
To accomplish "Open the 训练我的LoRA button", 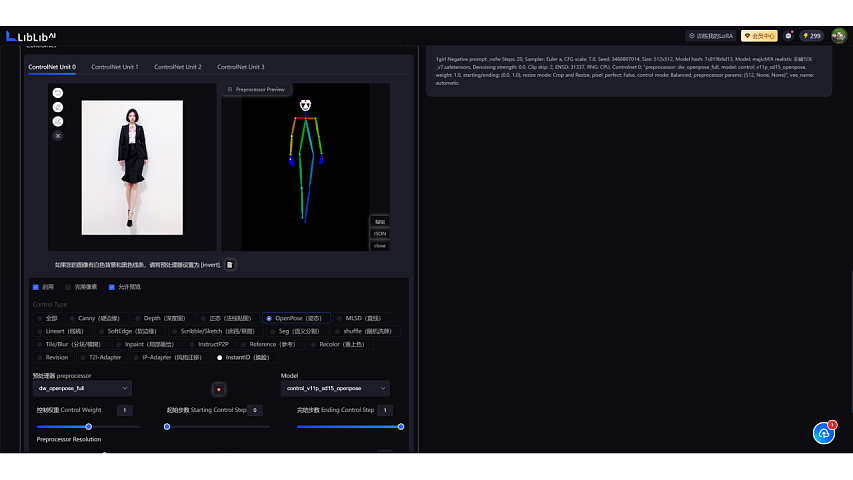I will pos(711,36).
